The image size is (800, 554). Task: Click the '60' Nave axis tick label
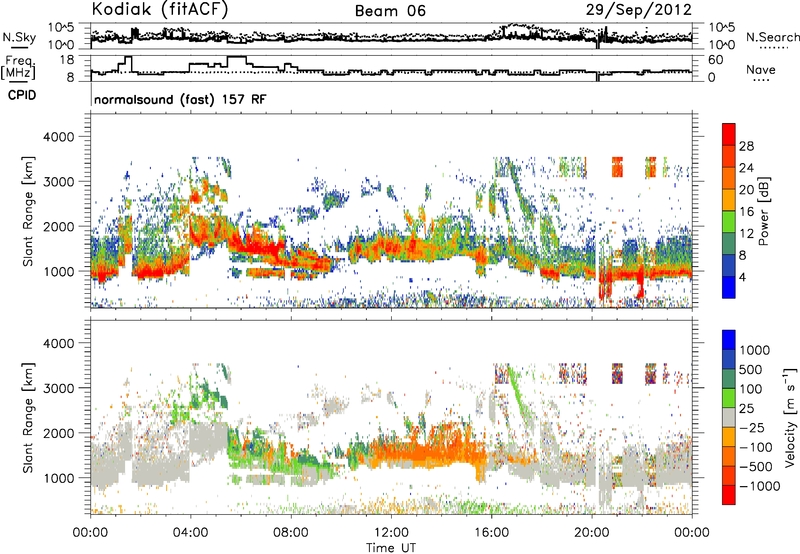coord(715,60)
